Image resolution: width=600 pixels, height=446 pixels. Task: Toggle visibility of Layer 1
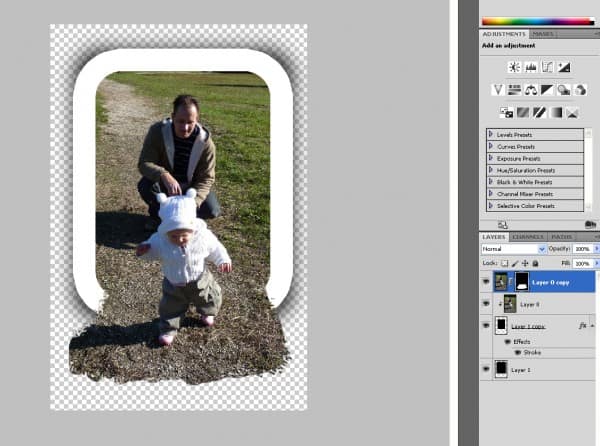tap(487, 369)
